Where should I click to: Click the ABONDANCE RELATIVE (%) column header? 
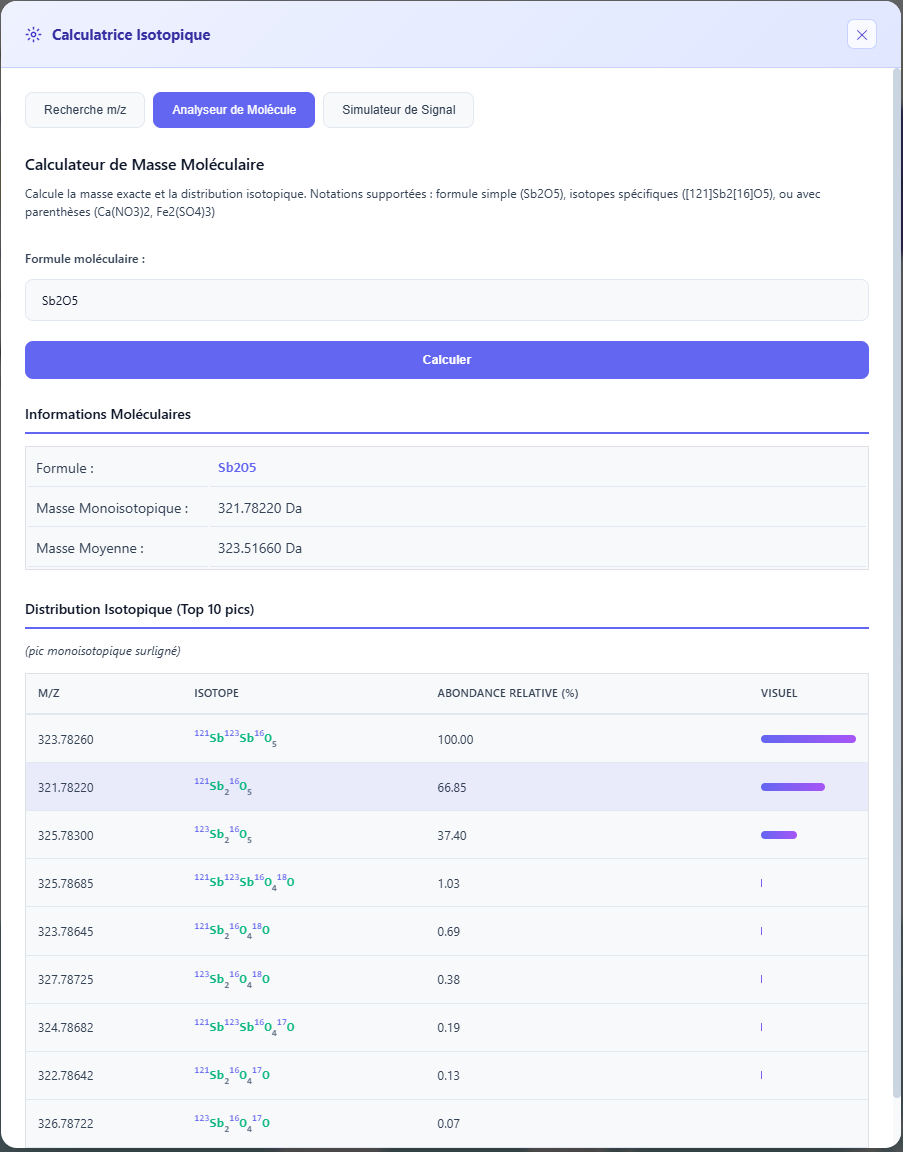coord(508,693)
